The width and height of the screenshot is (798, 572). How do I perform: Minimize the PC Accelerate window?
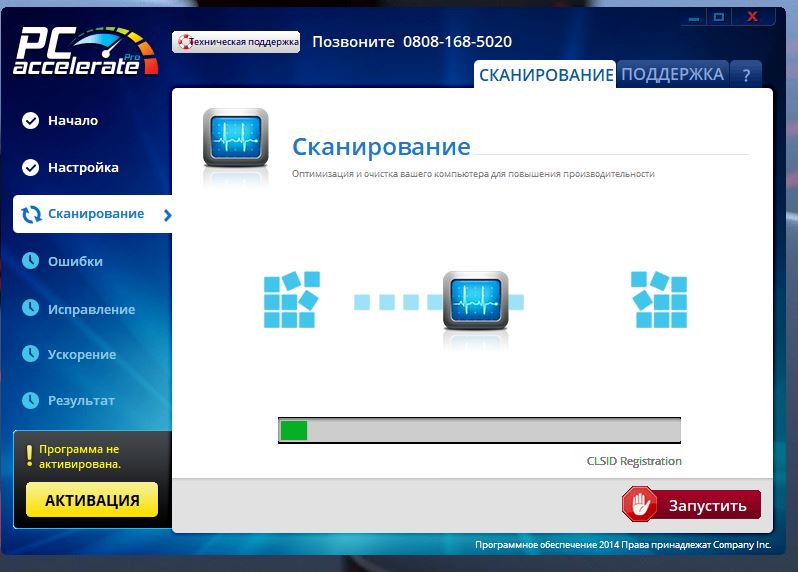pyautogui.click(x=694, y=17)
